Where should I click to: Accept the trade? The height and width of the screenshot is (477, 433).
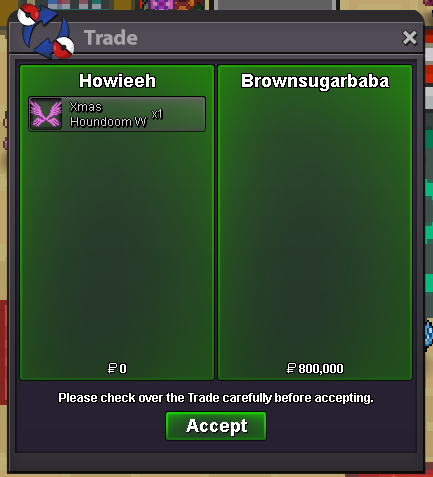click(216, 426)
